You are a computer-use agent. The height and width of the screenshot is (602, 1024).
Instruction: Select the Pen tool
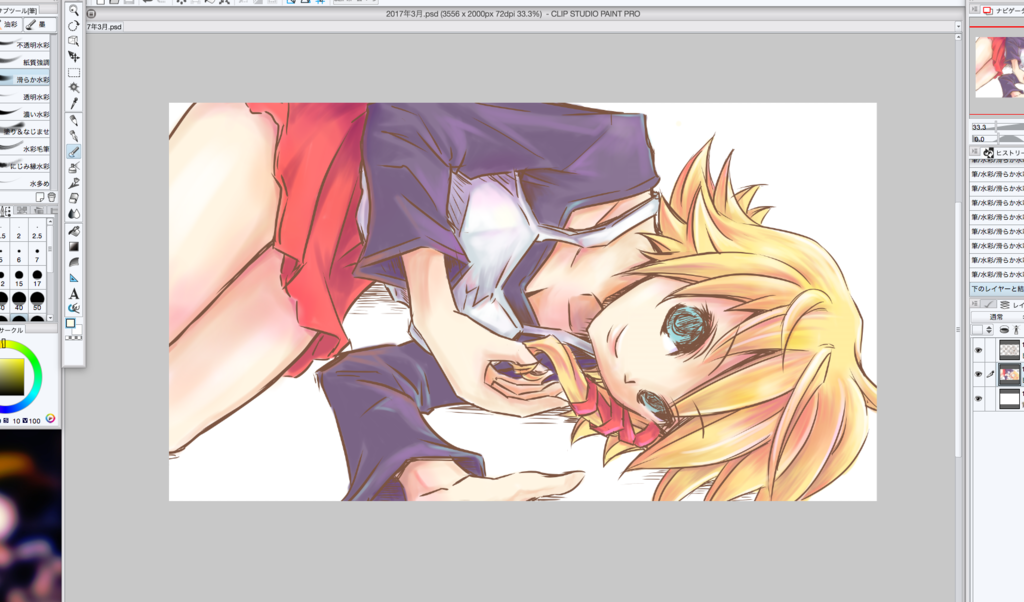pos(74,121)
